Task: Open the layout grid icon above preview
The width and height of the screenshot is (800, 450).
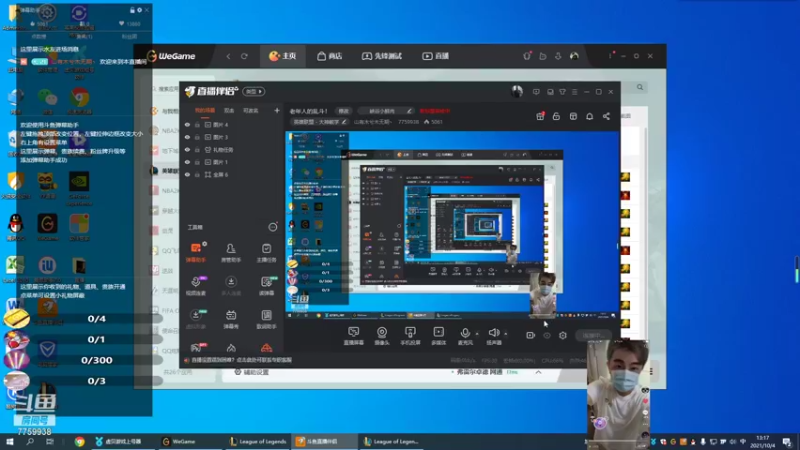Action: pyautogui.click(x=573, y=116)
